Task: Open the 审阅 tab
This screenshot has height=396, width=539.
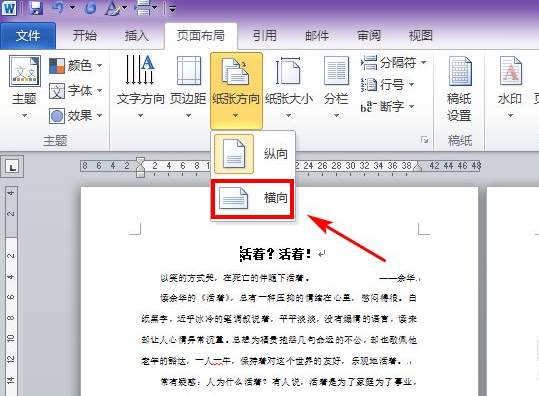Action: coord(369,36)
